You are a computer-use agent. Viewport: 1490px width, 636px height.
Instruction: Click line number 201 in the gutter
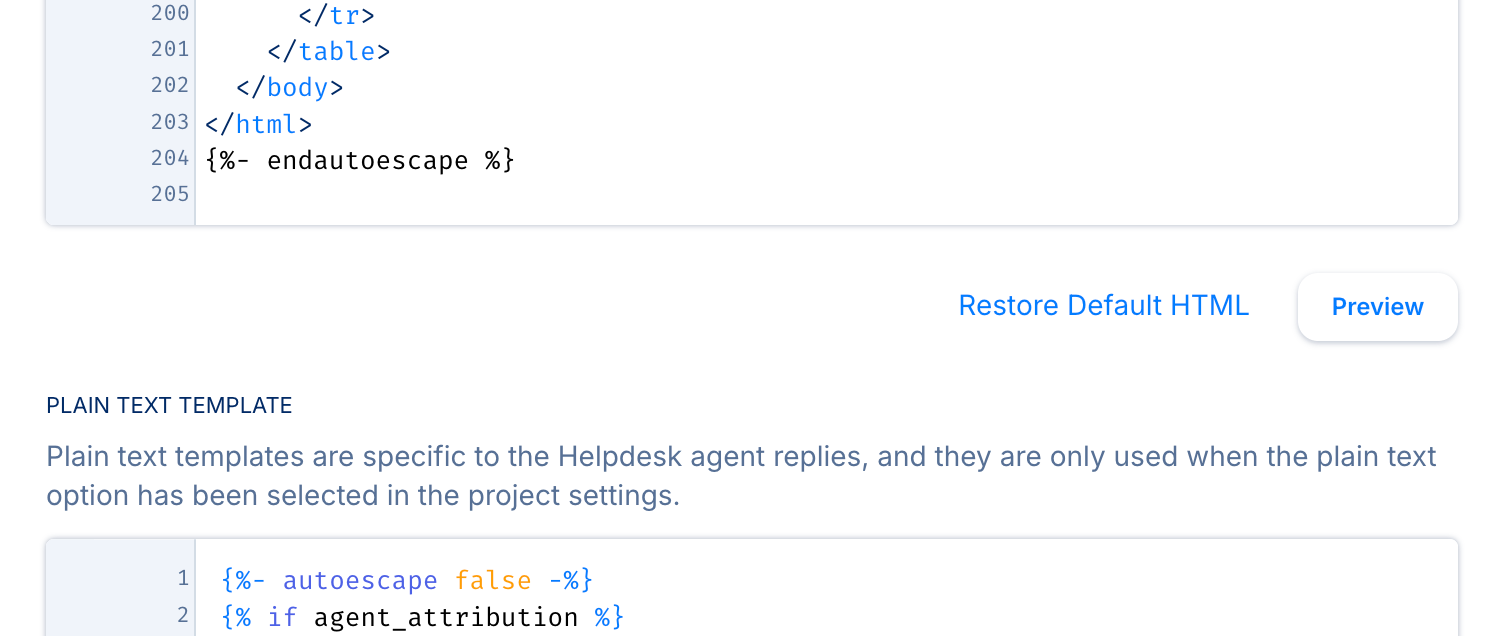coord(170,50)
